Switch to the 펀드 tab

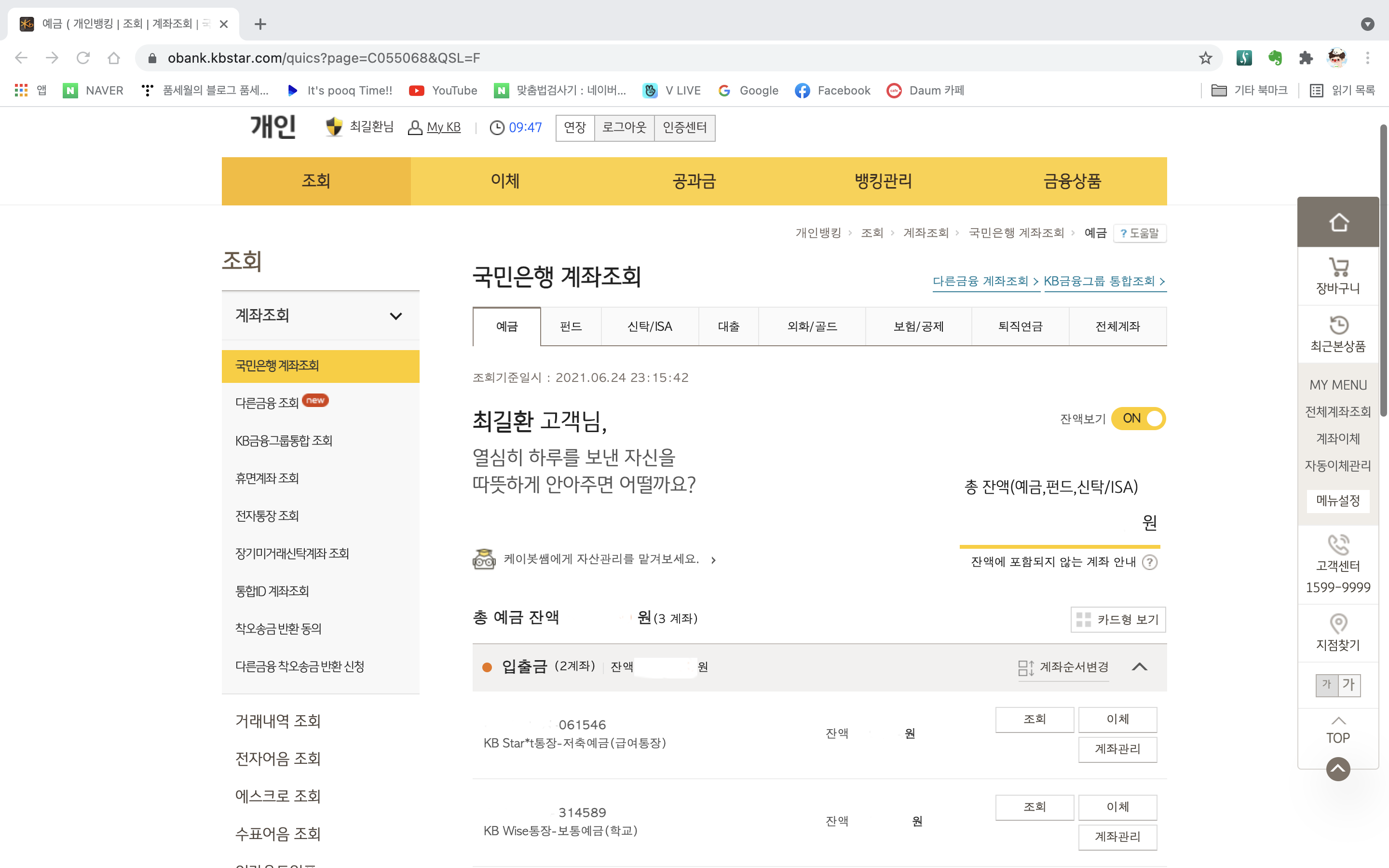coord(571,326)
